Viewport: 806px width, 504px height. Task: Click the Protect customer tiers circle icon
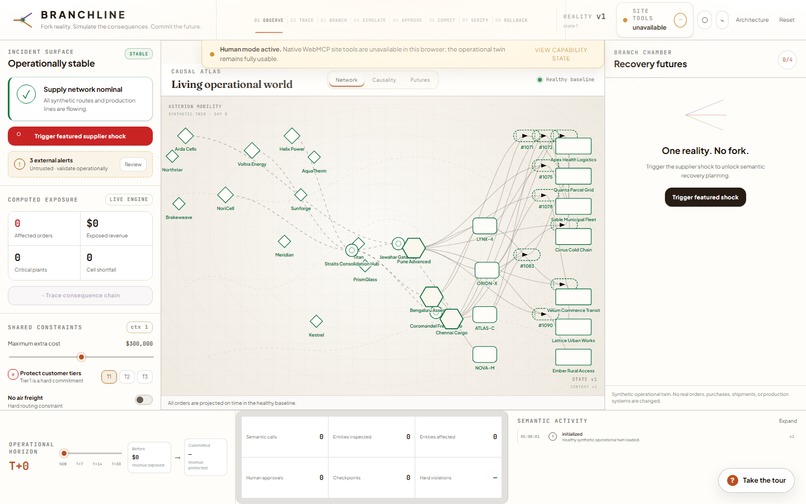(13, 374)
